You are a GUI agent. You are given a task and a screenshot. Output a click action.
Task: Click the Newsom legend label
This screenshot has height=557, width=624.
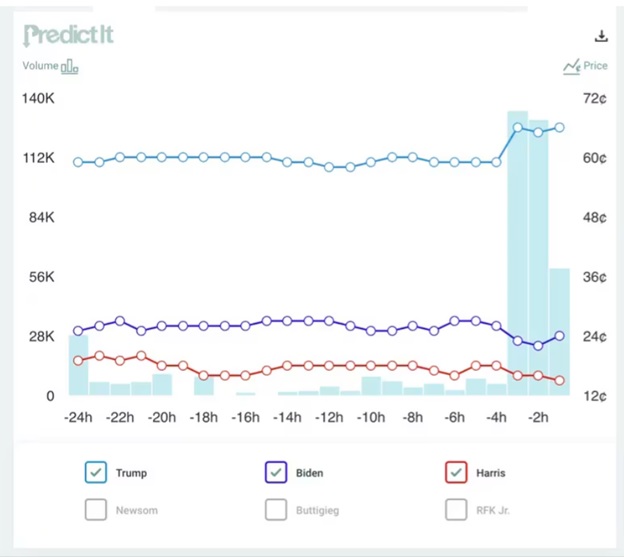pyautogui.click(x=136, y=510)
